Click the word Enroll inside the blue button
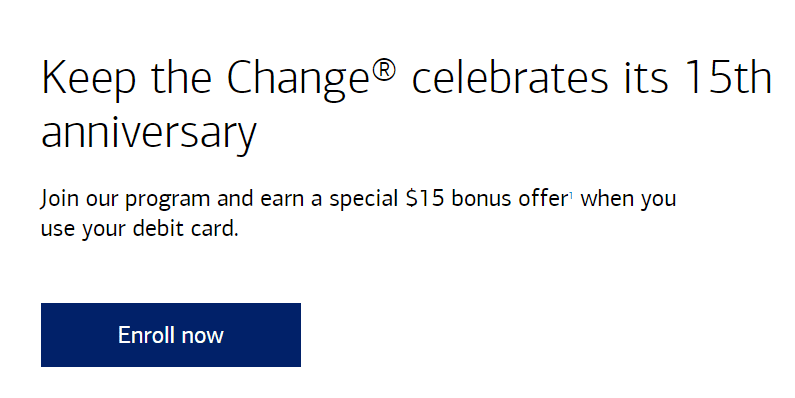The image size is (795, 398). point(146,335)
